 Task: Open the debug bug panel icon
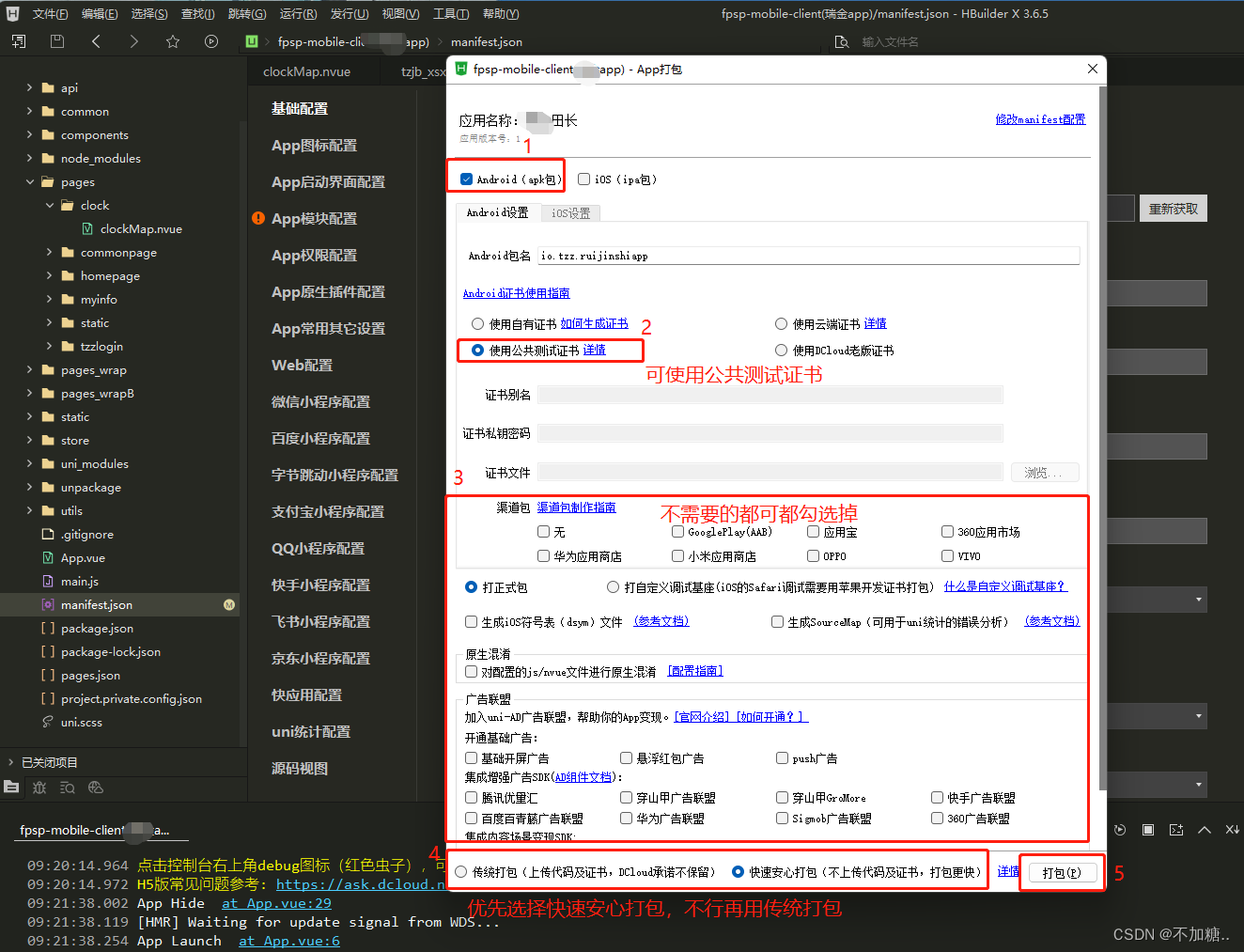point(39,787)
